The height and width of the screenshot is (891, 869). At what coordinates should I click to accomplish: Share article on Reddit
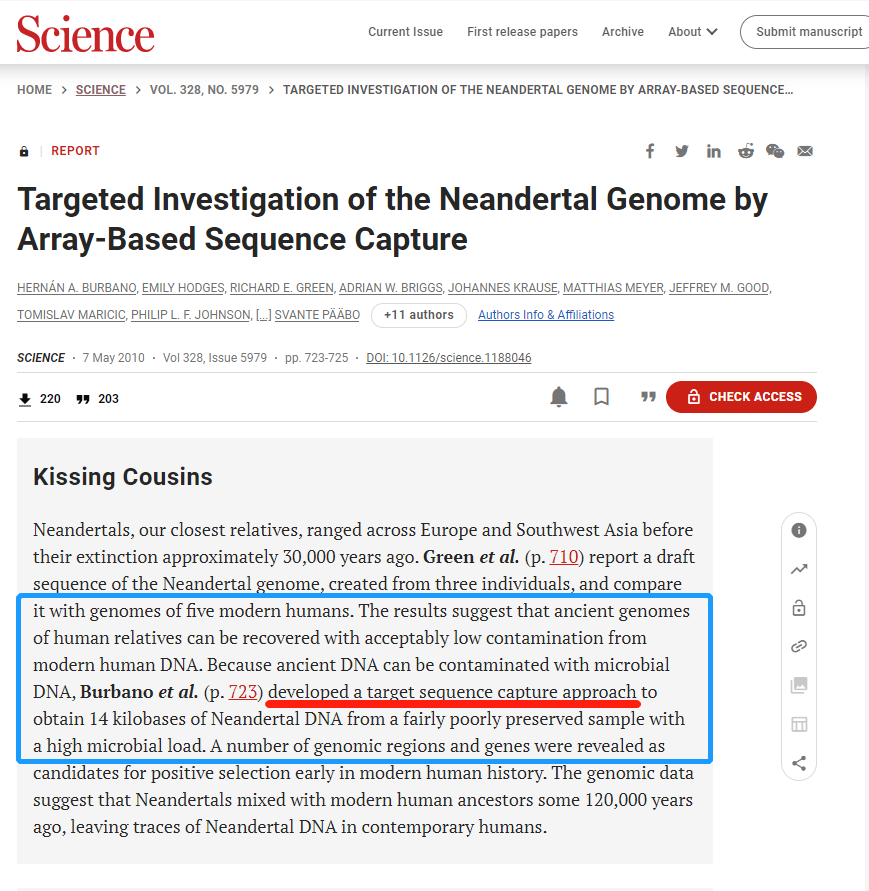click(x=746, y=151)
